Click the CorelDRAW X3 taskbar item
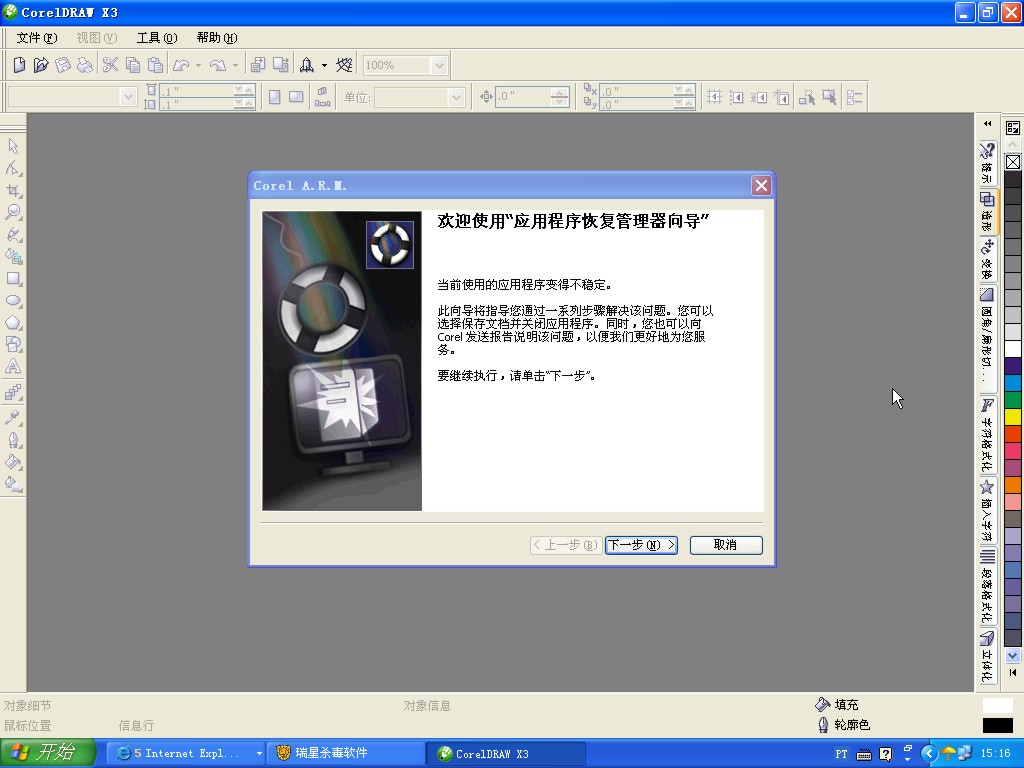1024x768 pixels. click(506, 754)
